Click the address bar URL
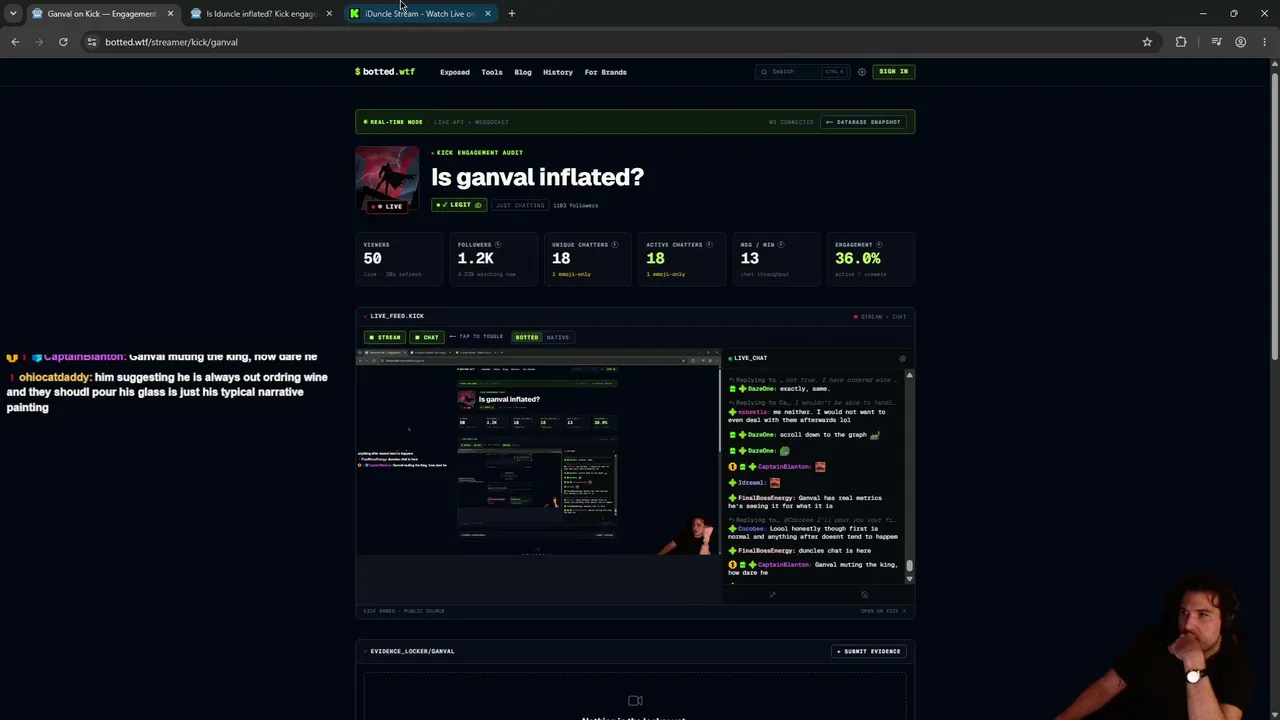 [x=171, y=42]
